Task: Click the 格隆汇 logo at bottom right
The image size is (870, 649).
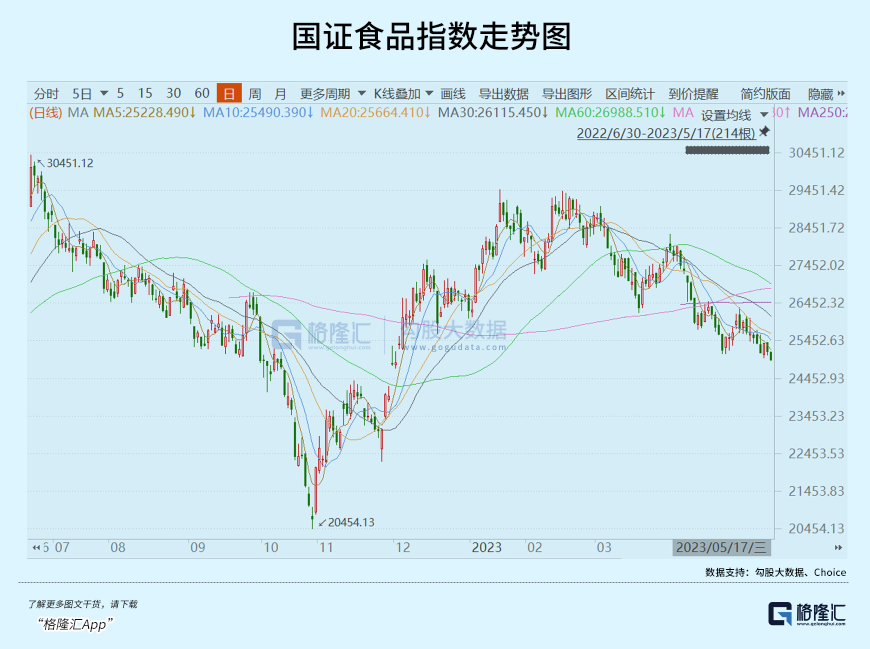Action: 805,614
